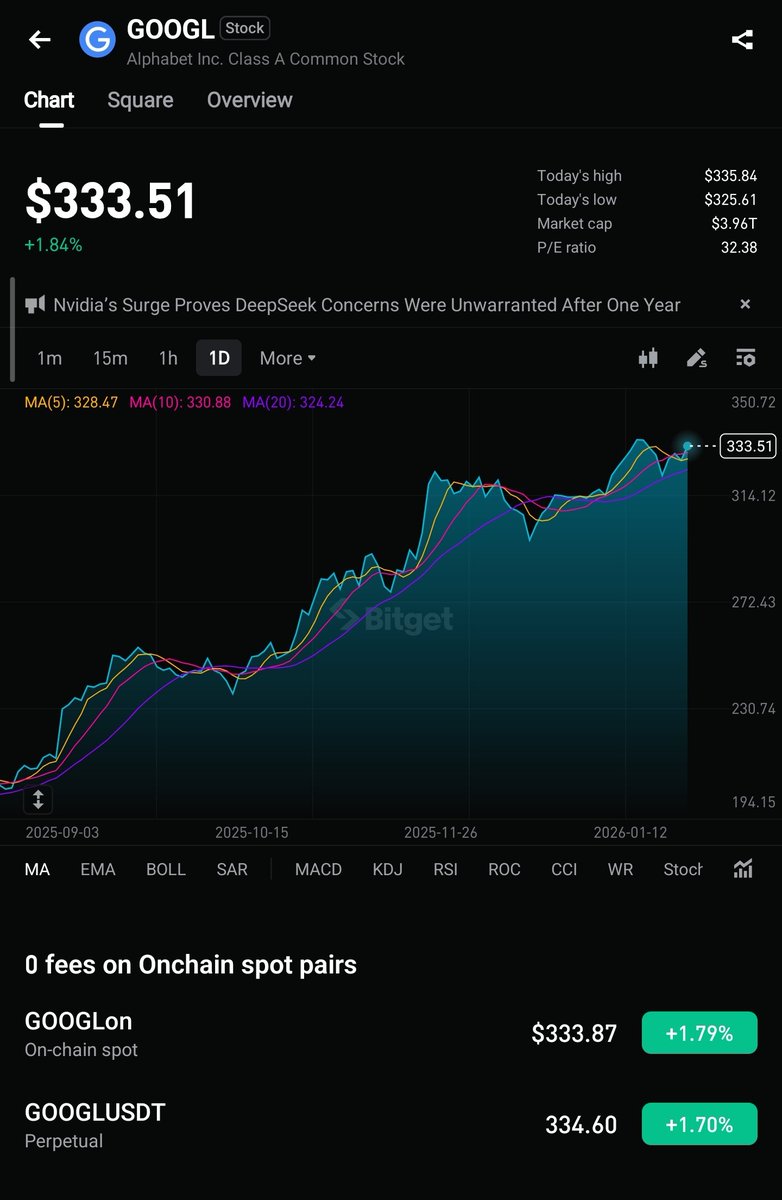Open the GOOGLUSDT perpetual pair
This screenshot has height=1200, width=782.
(x=391, y=1125)
